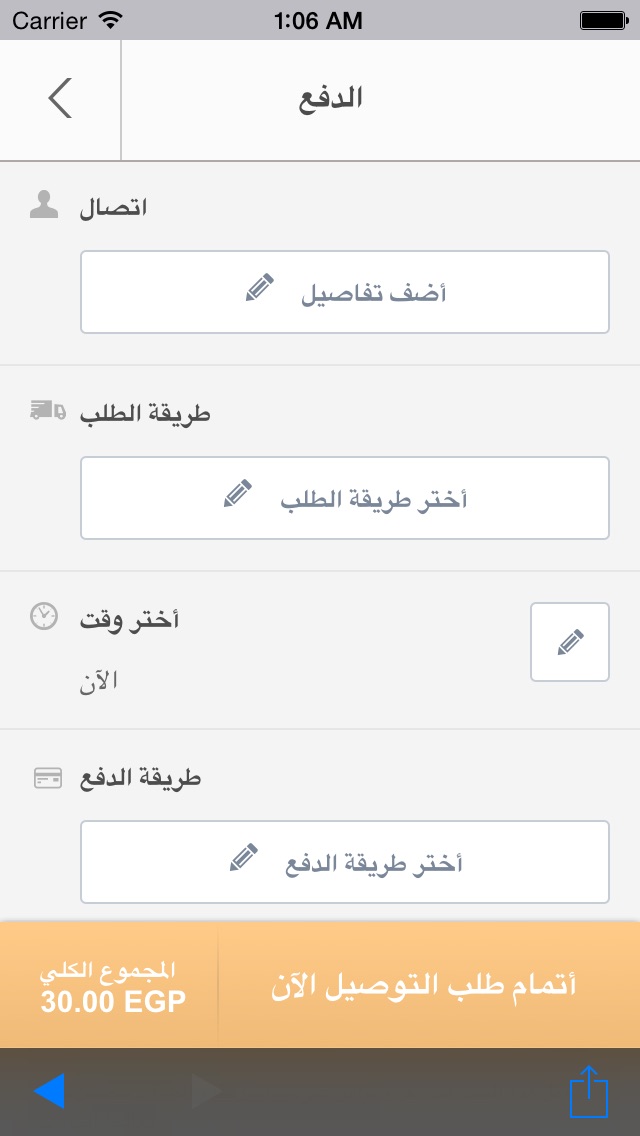Tap the credit card icon beside طريقة الدفع
This screenshot has width=640, height=1136.
click(48, 778)
